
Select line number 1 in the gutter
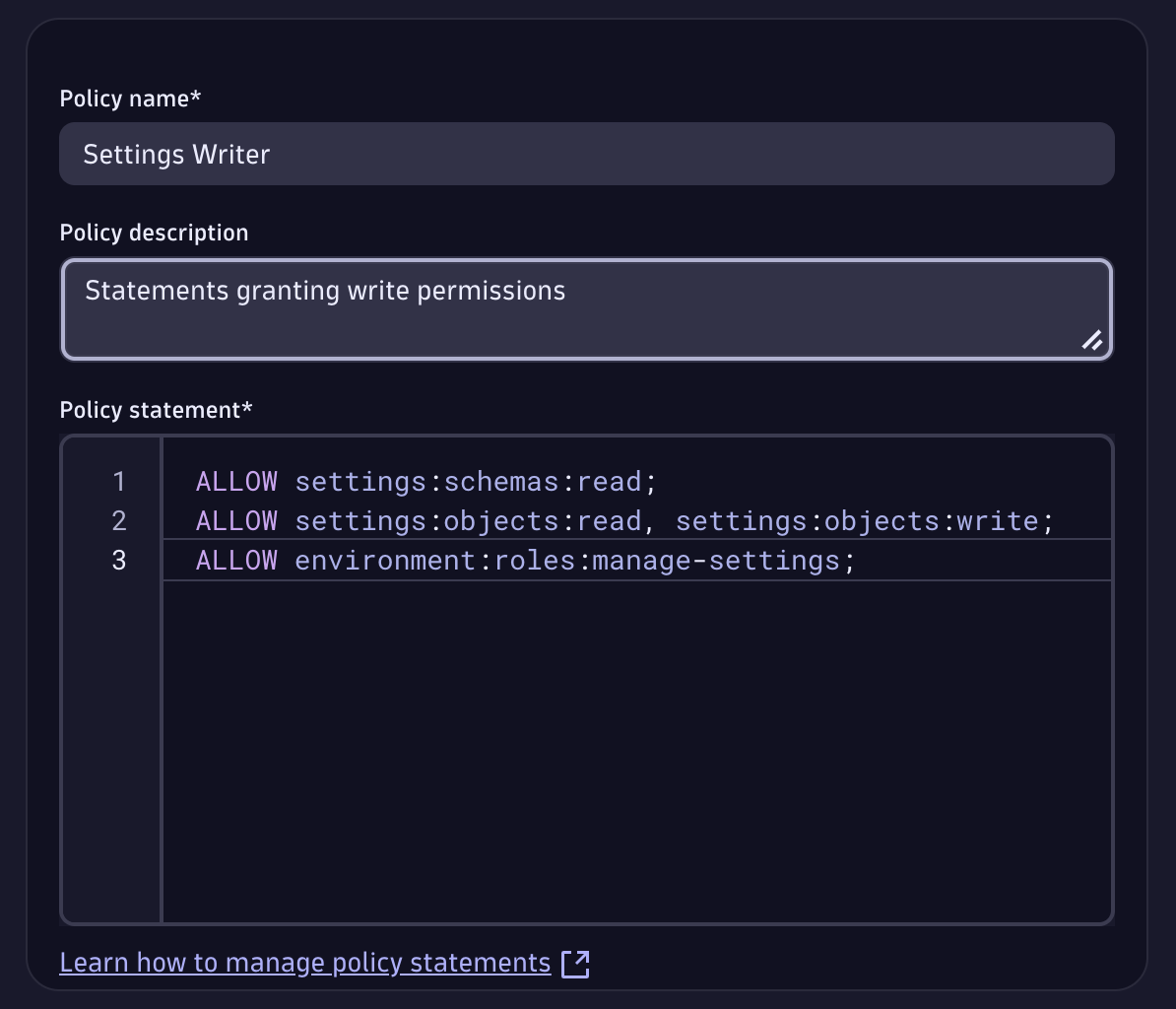click(x=119, y=482)
